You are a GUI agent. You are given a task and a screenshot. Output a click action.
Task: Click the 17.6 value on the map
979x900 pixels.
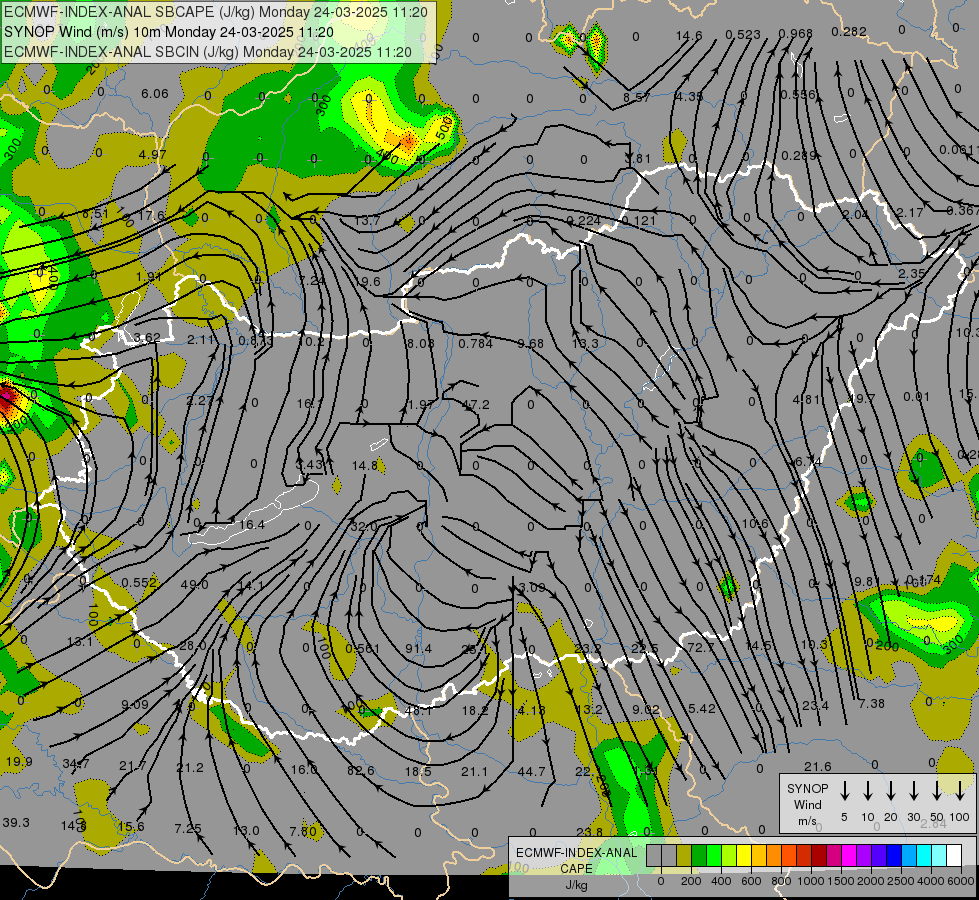tap(151, 215)
